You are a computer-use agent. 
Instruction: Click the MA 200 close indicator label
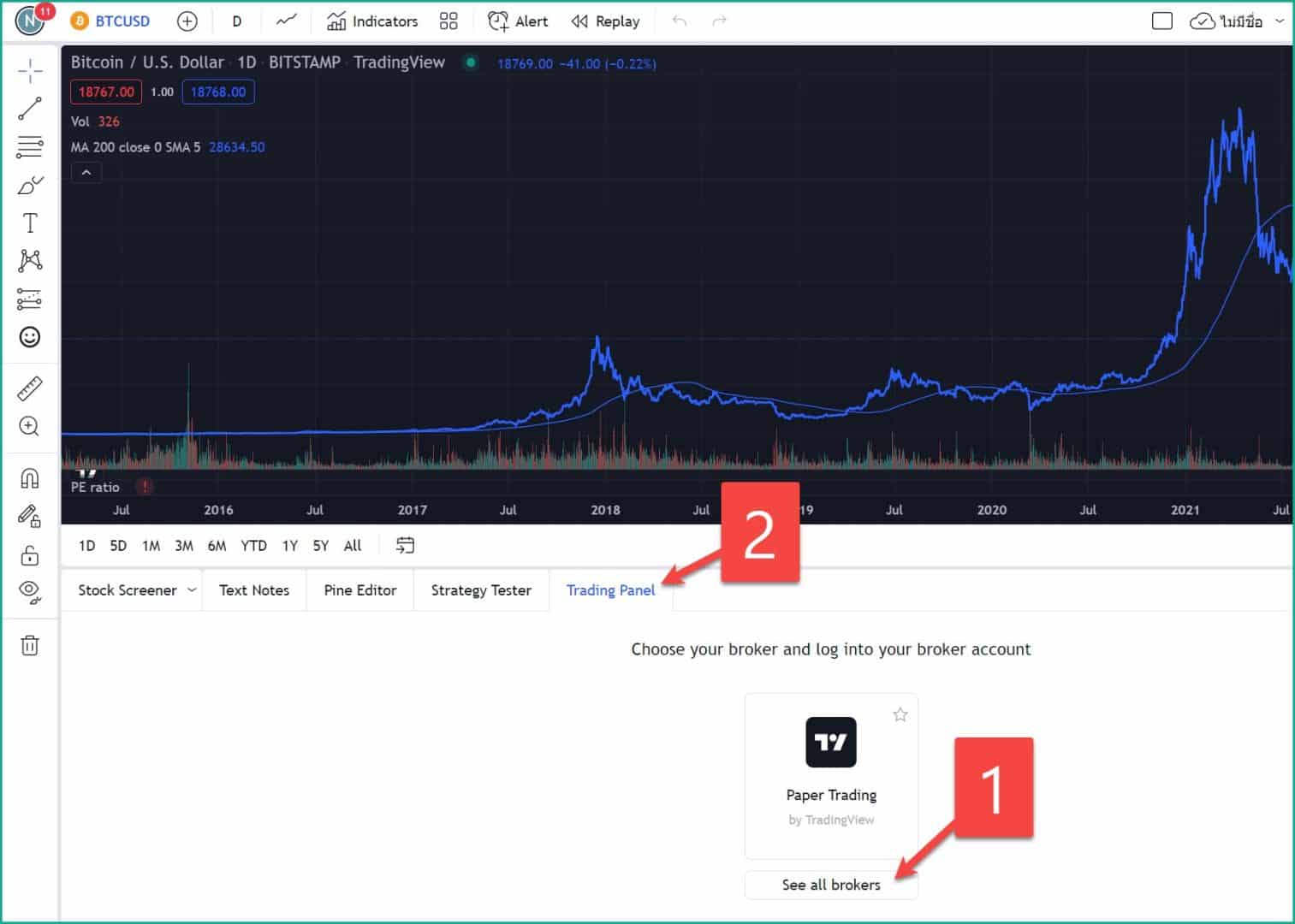135,147
